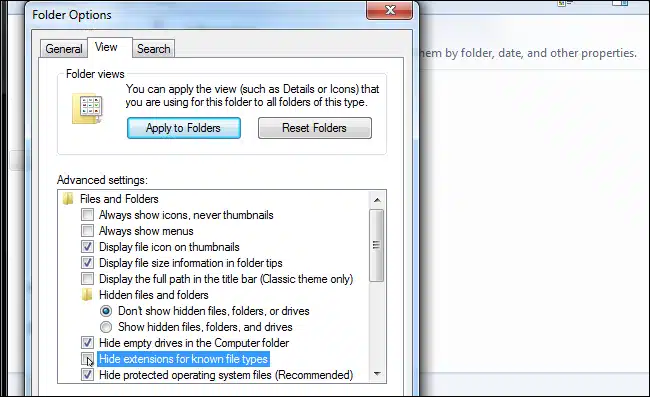Select Don't show hidden files, folders, or drives

[106, 311]
